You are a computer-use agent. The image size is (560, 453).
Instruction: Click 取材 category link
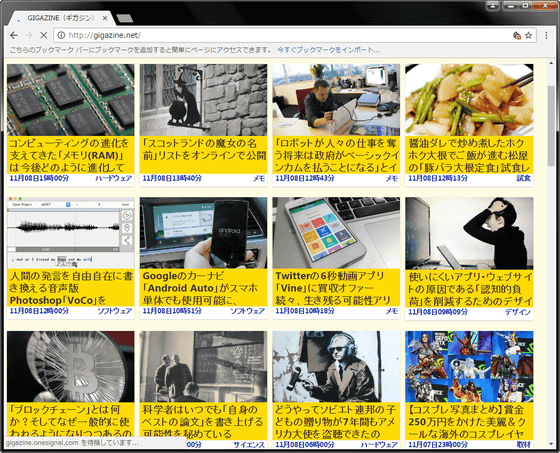point(524,445)
